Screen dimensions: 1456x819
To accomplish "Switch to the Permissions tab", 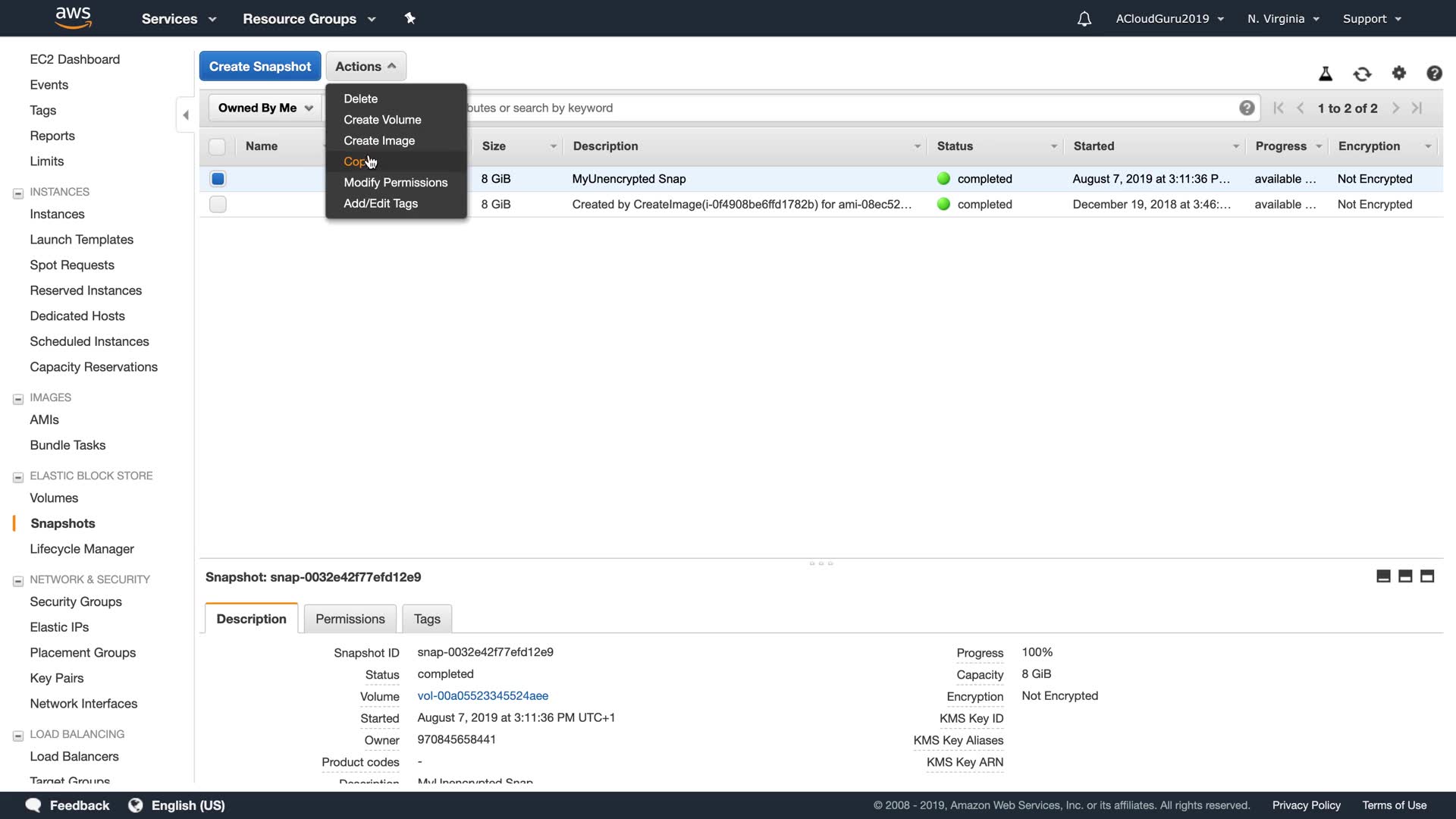I will tap(350, 619).
